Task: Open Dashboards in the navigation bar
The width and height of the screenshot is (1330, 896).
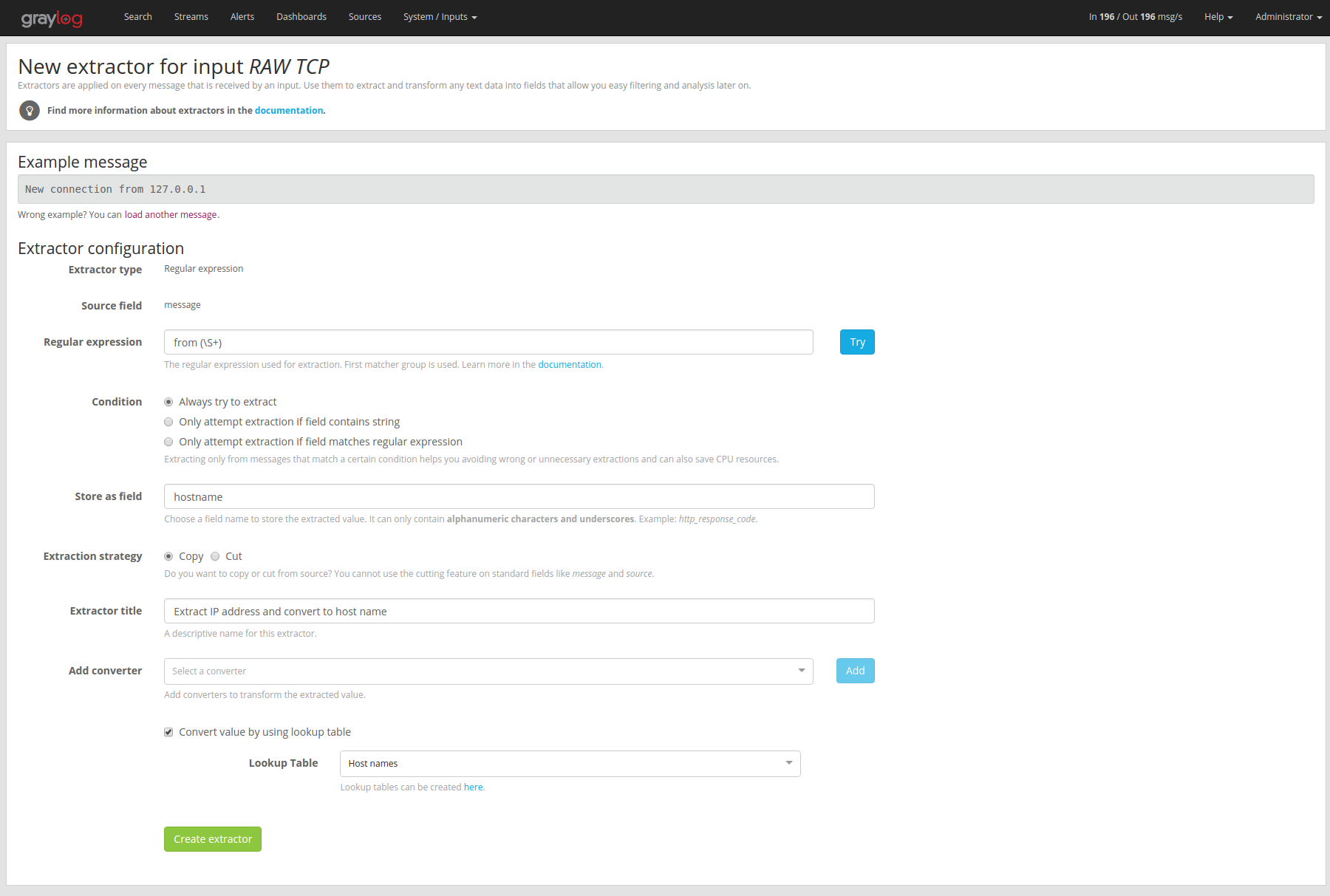Action: click(301, 17)
